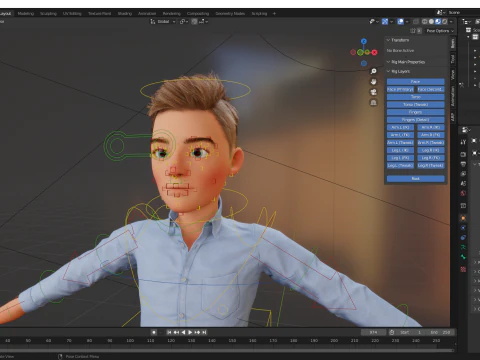
Task: Open viewport object visibility dropdown
Action: click(x=374, y=22)
